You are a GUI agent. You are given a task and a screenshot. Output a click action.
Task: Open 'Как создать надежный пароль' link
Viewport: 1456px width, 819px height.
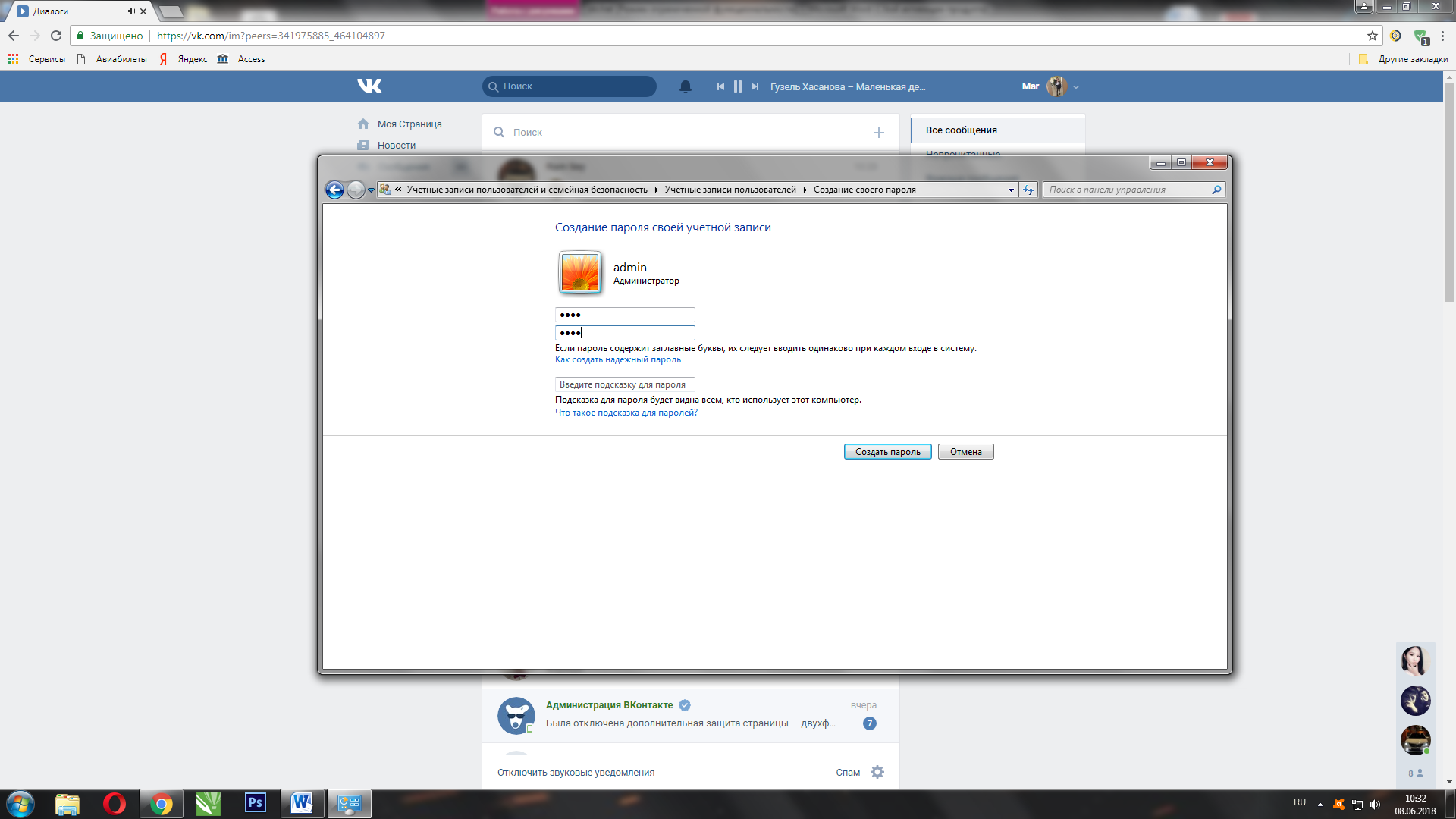[618, 360]
